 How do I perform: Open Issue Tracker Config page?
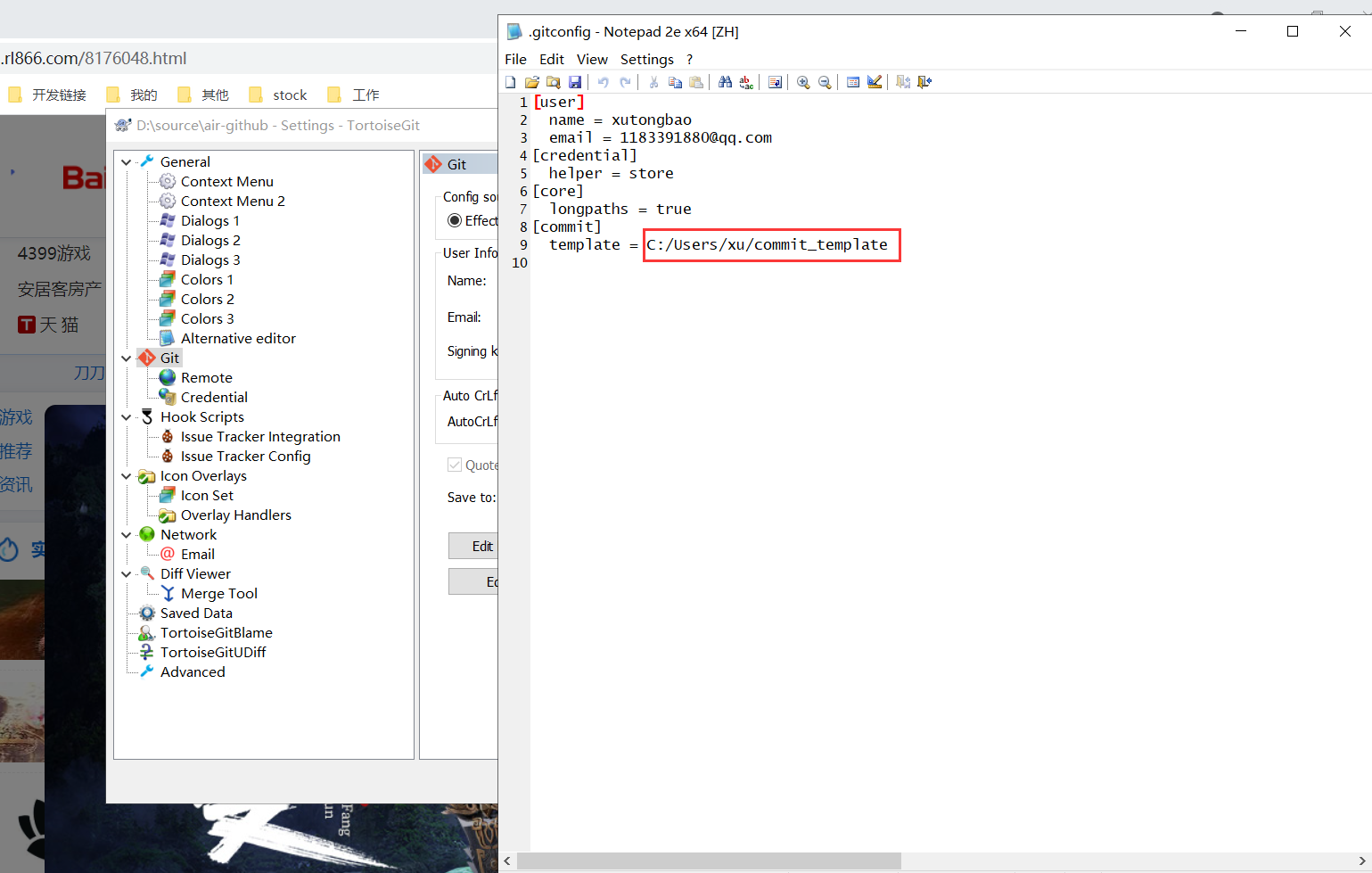245,457
